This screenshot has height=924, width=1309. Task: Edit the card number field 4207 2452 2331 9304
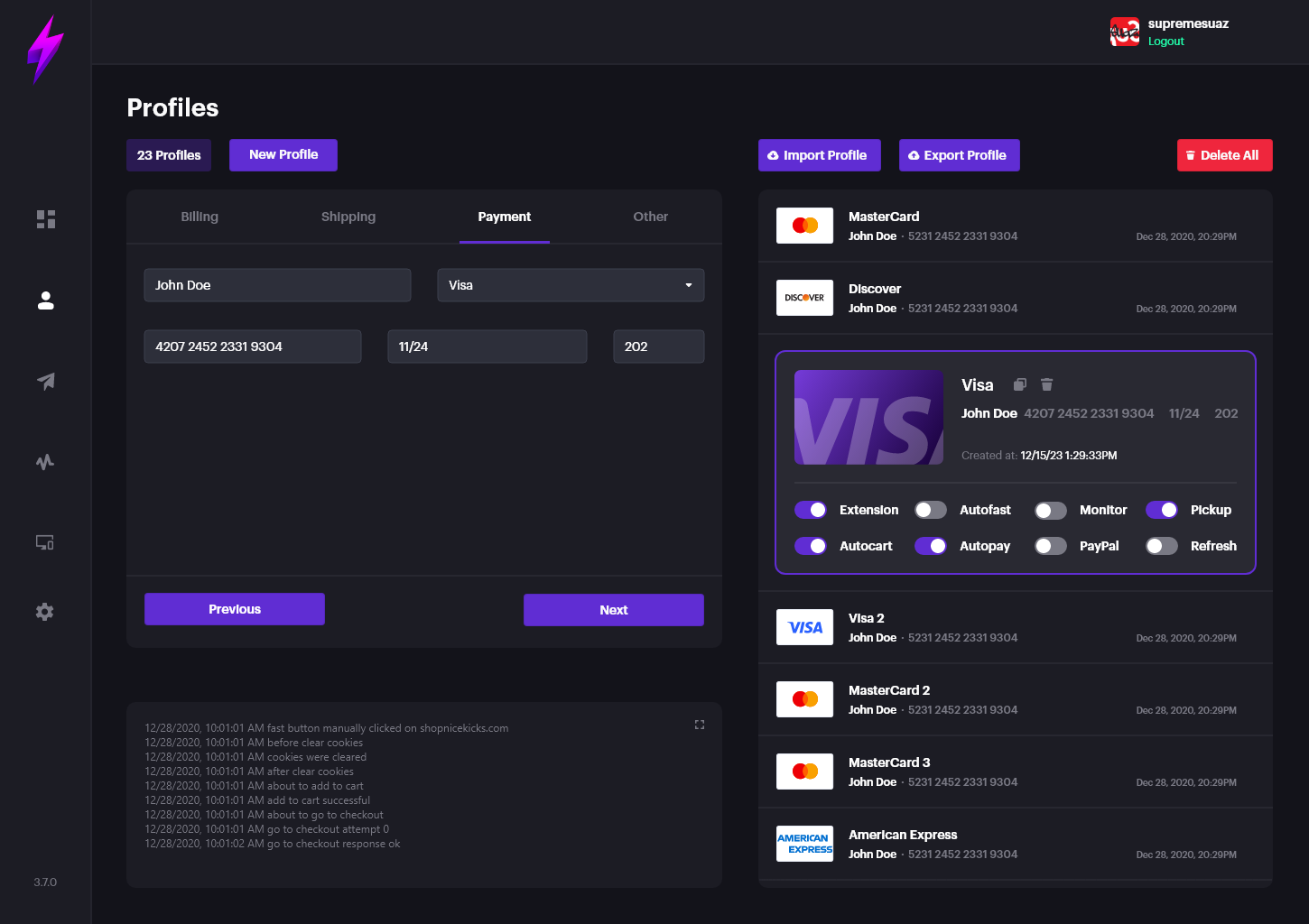point(253,346)
